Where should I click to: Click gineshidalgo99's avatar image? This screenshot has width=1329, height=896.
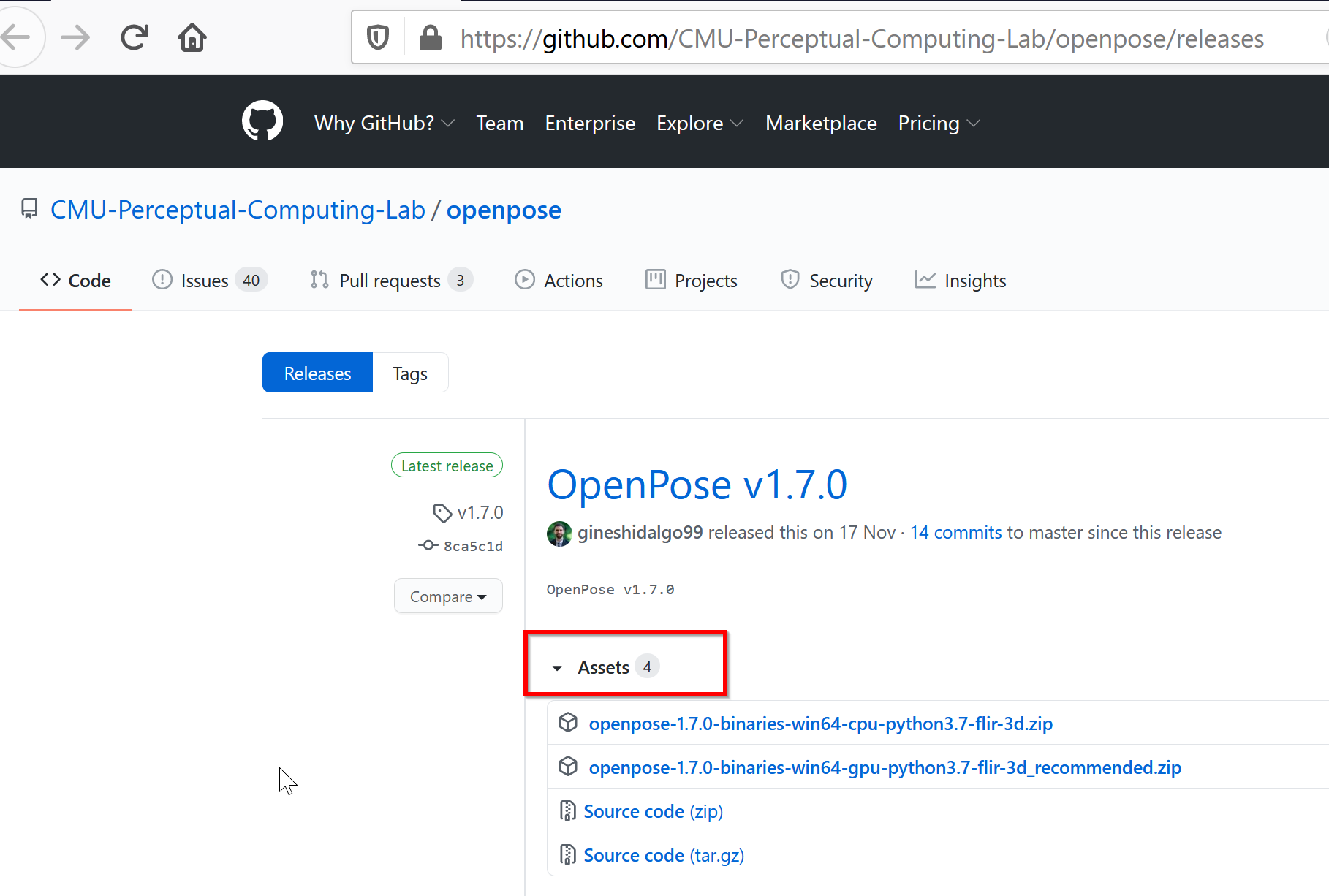pyautogui.click(x=559, y=533)
